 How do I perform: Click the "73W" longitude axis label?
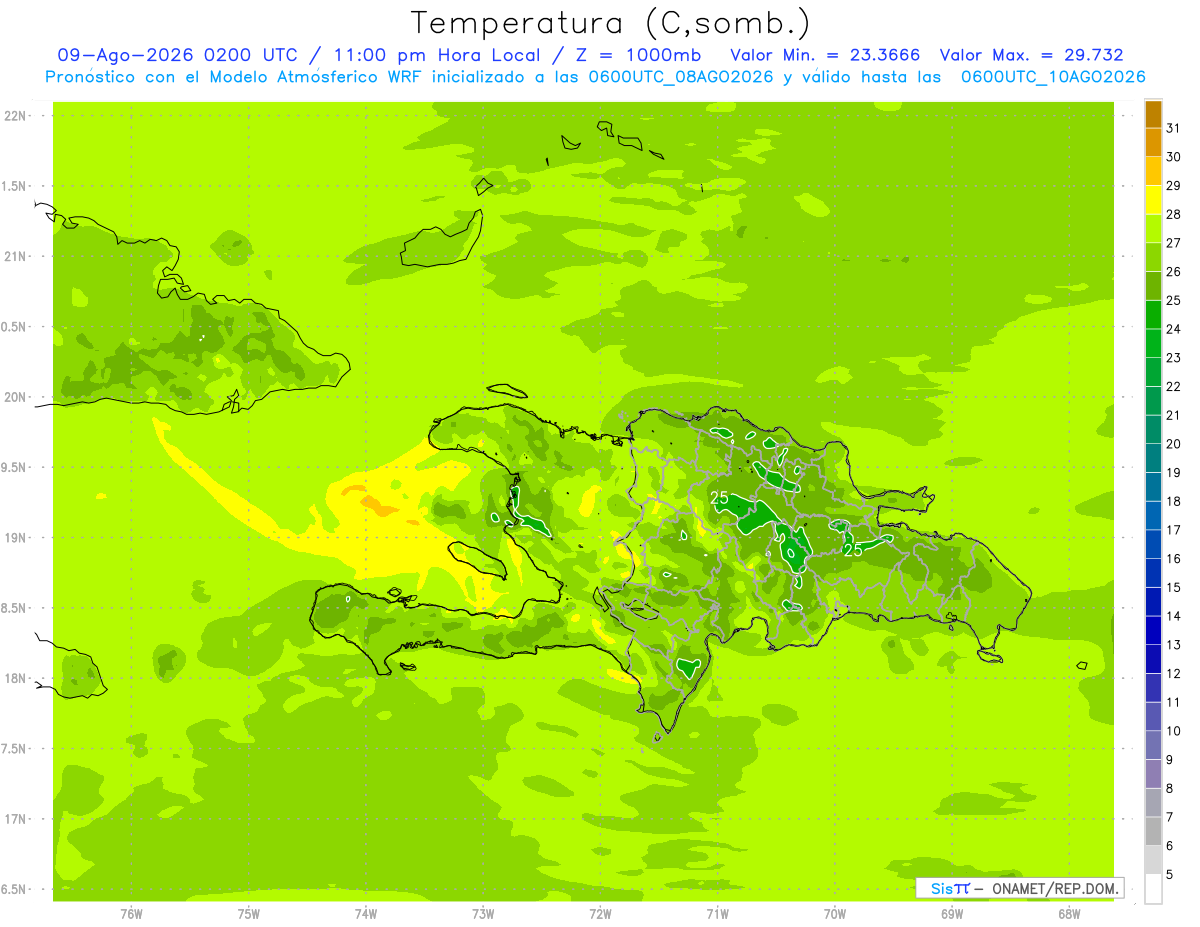point(483,914)
